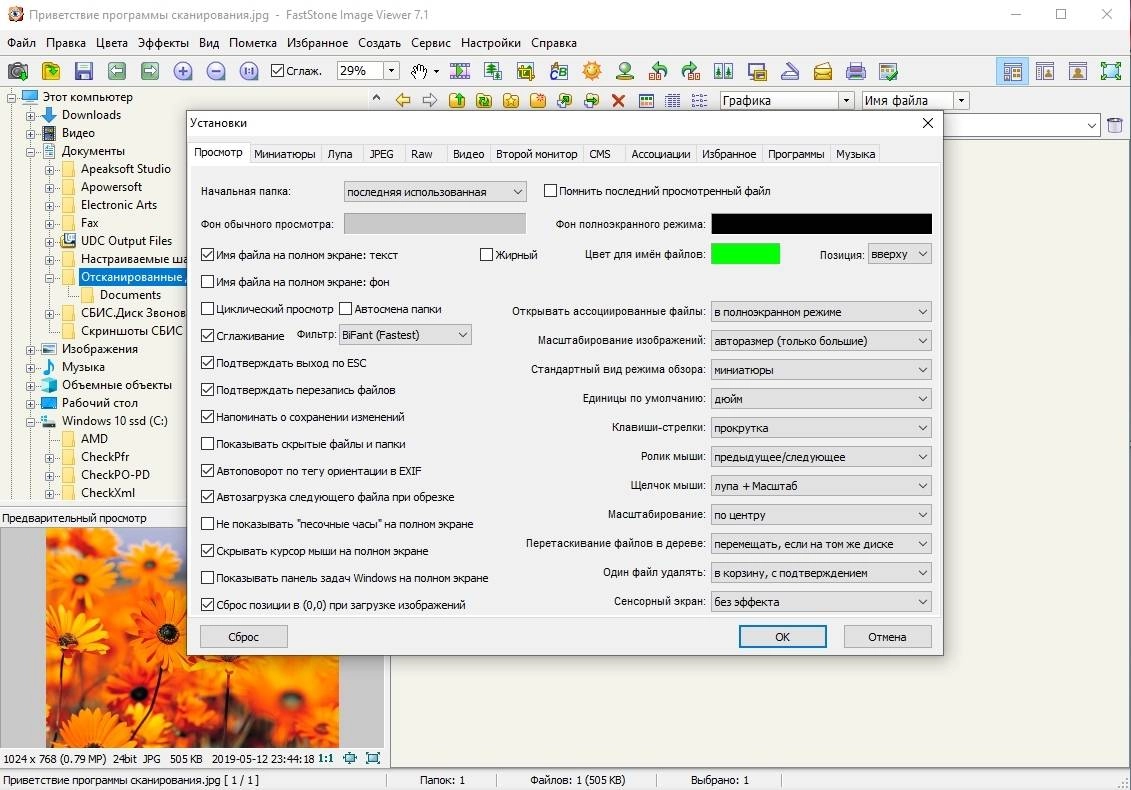Click the acquire images camera icon
The width and height of the screenshot is (1131, 790).
tap(18, 71)
